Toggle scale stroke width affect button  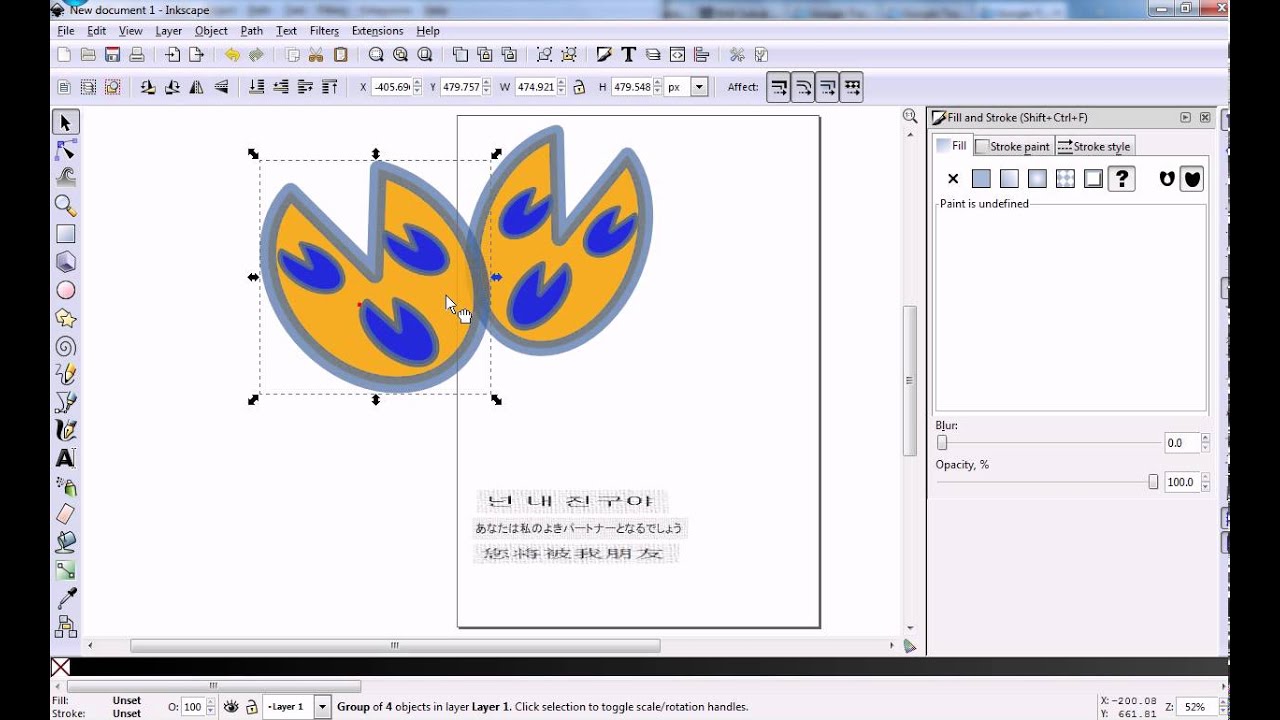click(x=779, y=87)
